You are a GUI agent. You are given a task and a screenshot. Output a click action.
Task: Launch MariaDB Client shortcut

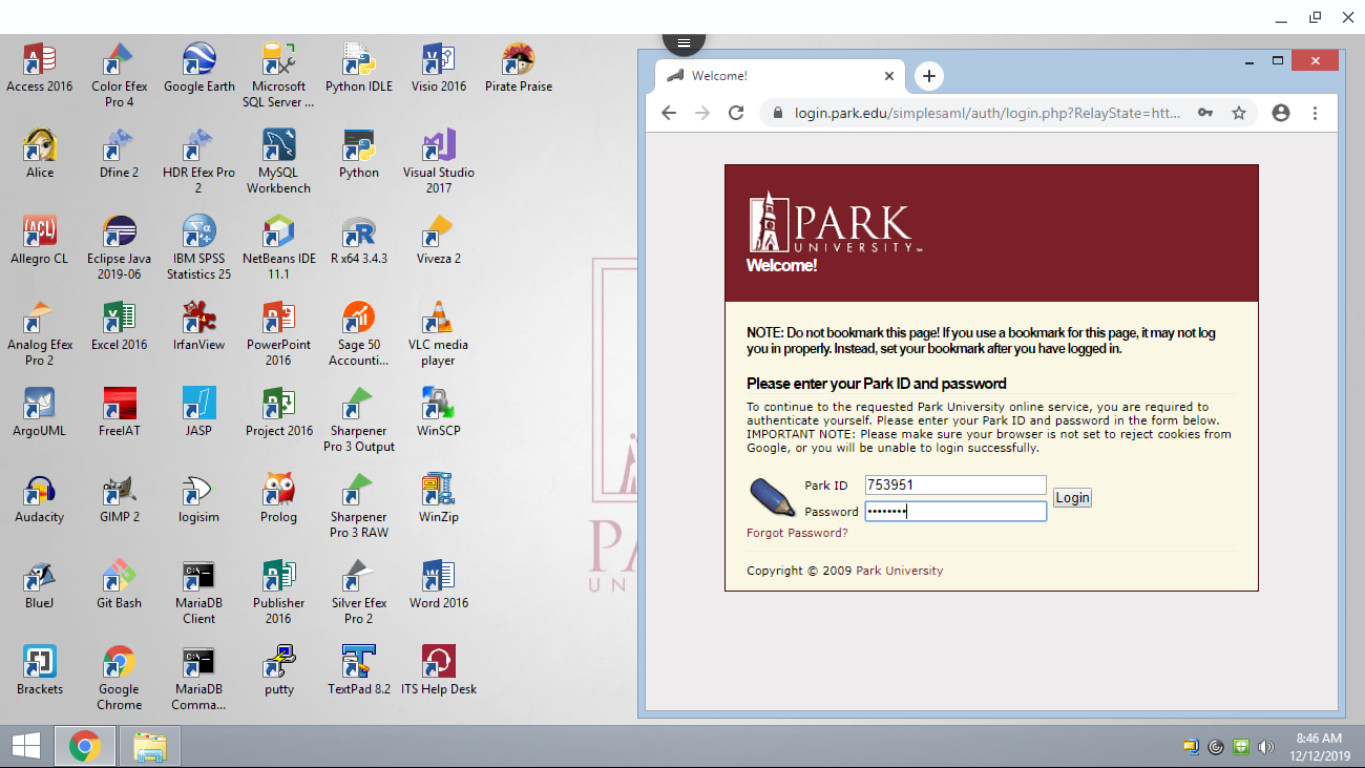click(x=199, y=591)
